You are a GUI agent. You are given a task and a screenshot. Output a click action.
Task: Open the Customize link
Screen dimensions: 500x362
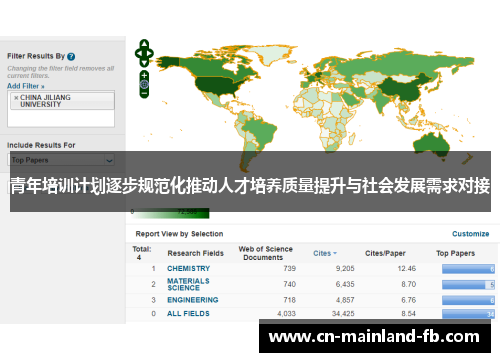coord(471,234)
